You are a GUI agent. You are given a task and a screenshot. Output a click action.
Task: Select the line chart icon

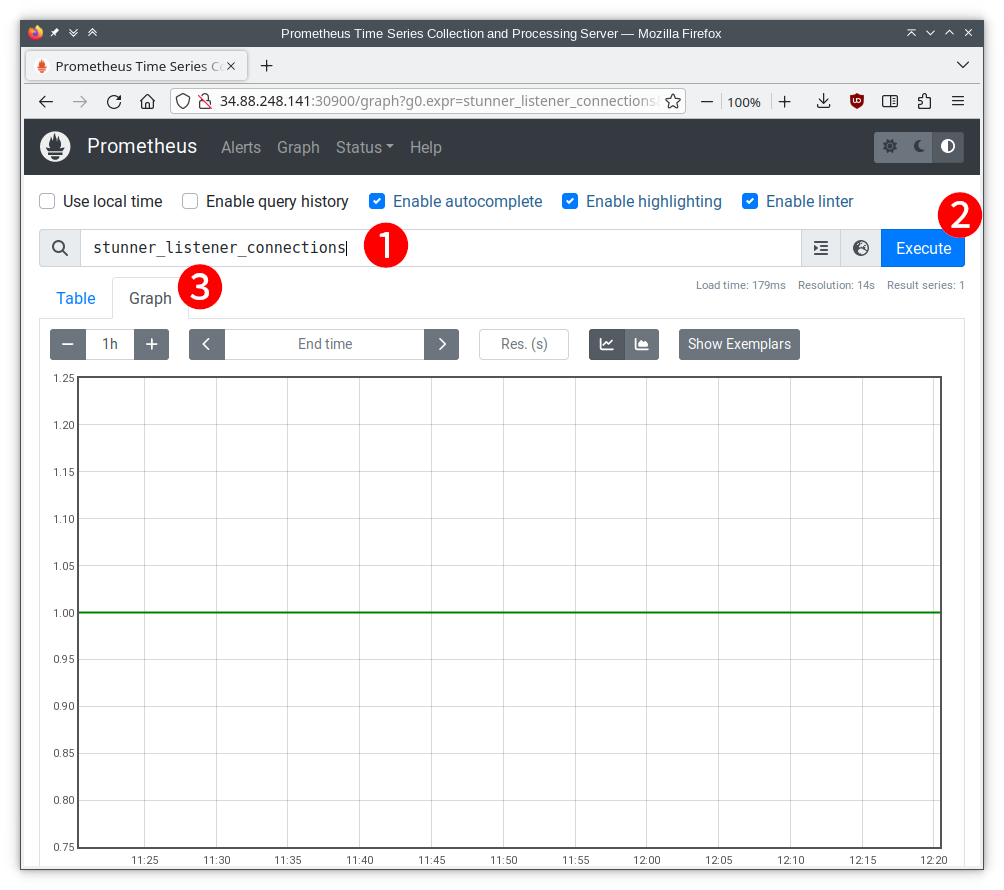[606, 344]
